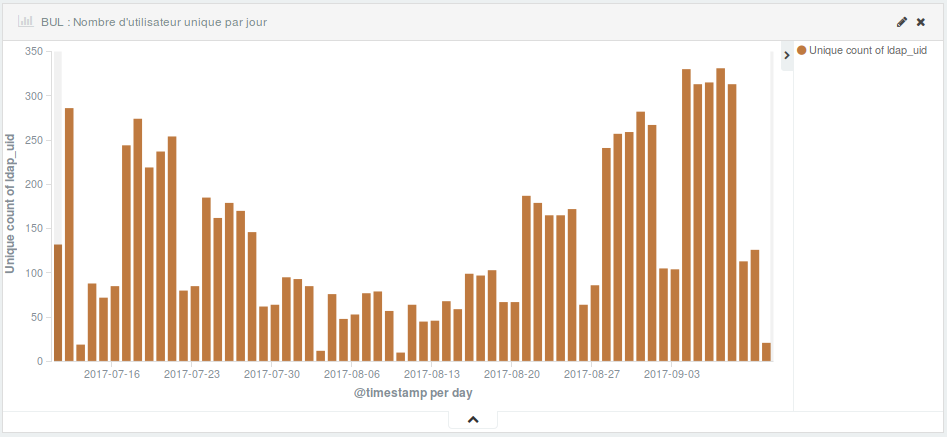Viewport: 947px width, 437px height.
Task: Toggle the 'Unique count of ldap_uid' legend entry
Action: (x=867, y=50)
